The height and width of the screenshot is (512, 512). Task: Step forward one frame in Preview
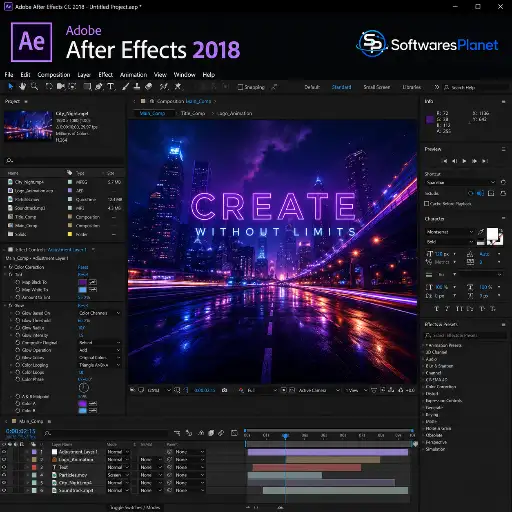[474, 161]
